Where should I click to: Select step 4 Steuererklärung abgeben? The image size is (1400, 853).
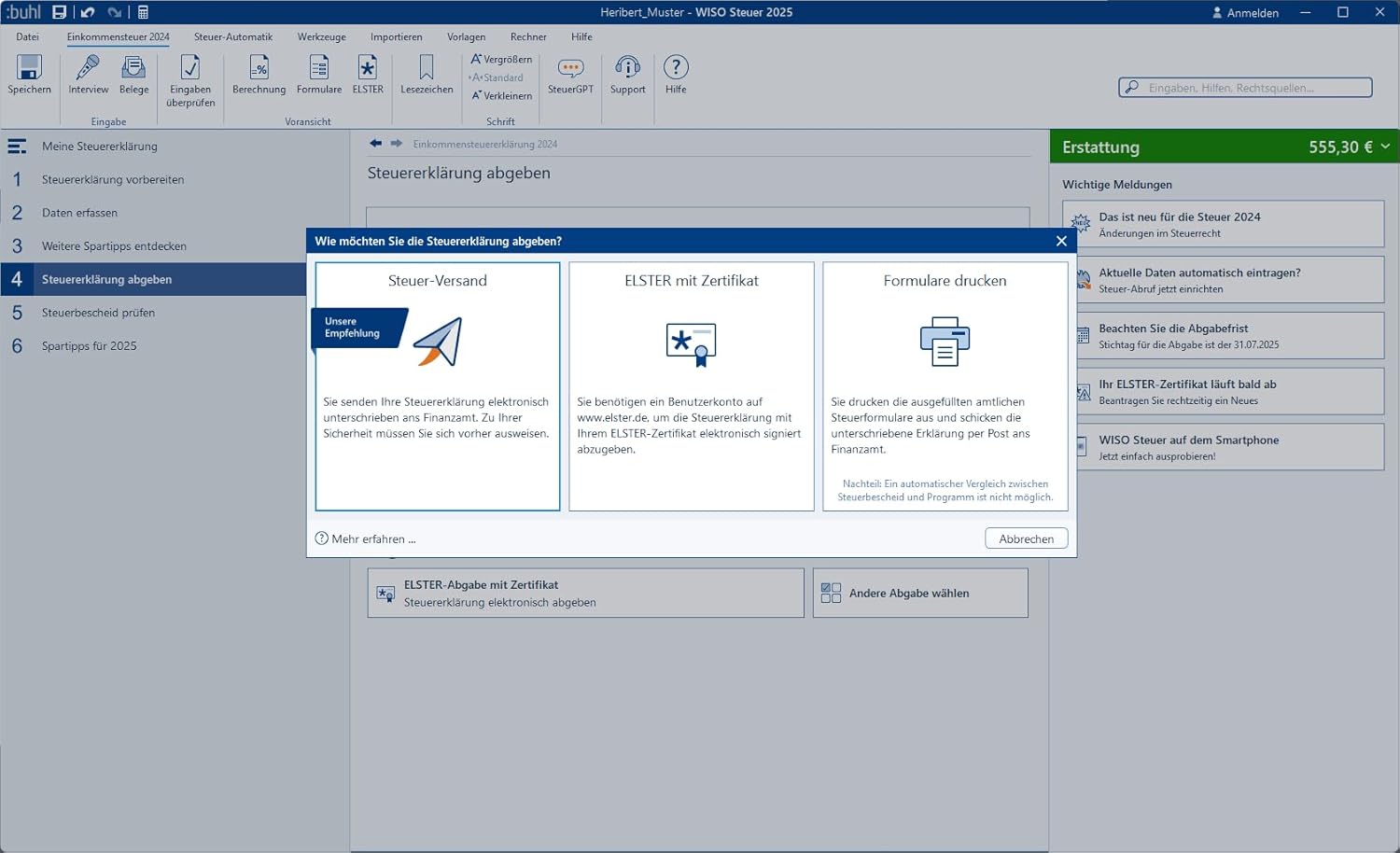(154, 279)
